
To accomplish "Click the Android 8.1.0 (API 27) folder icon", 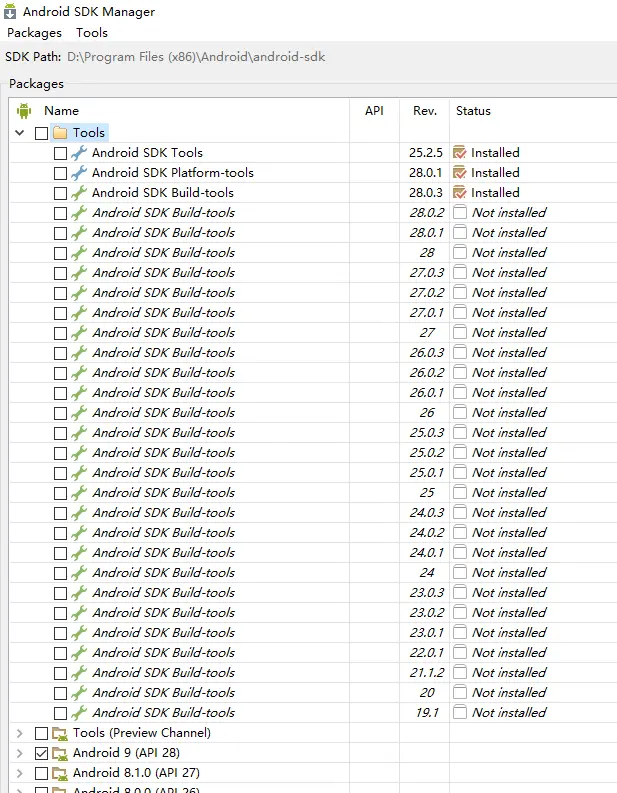I will pos(60,773).
